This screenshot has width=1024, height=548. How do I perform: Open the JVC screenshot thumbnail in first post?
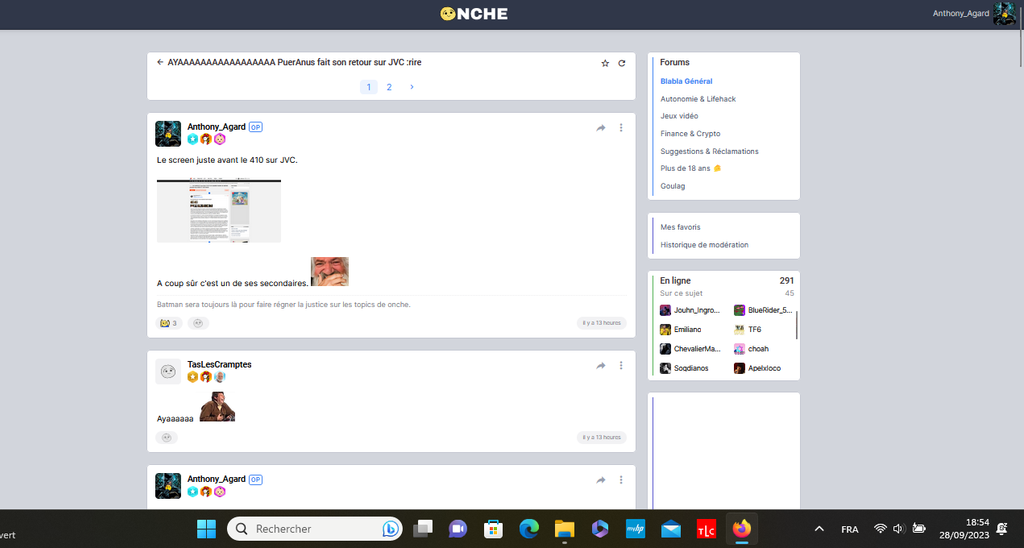coord(219,210)
